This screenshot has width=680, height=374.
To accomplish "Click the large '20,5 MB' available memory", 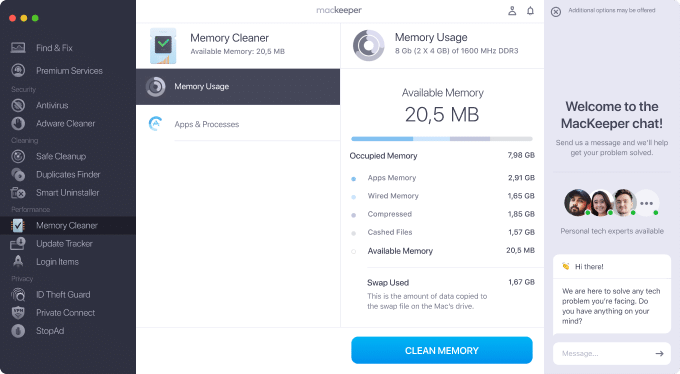I will tap(442, 115).
